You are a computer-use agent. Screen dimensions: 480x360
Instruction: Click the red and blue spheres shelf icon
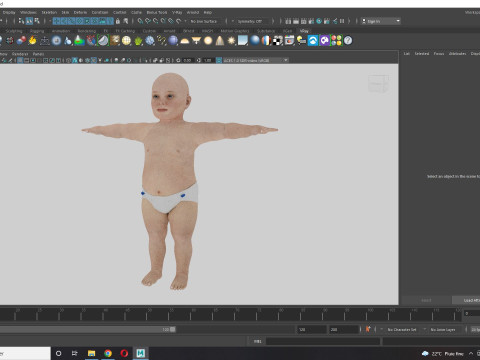pyautogui.click(x=21, y=41)
